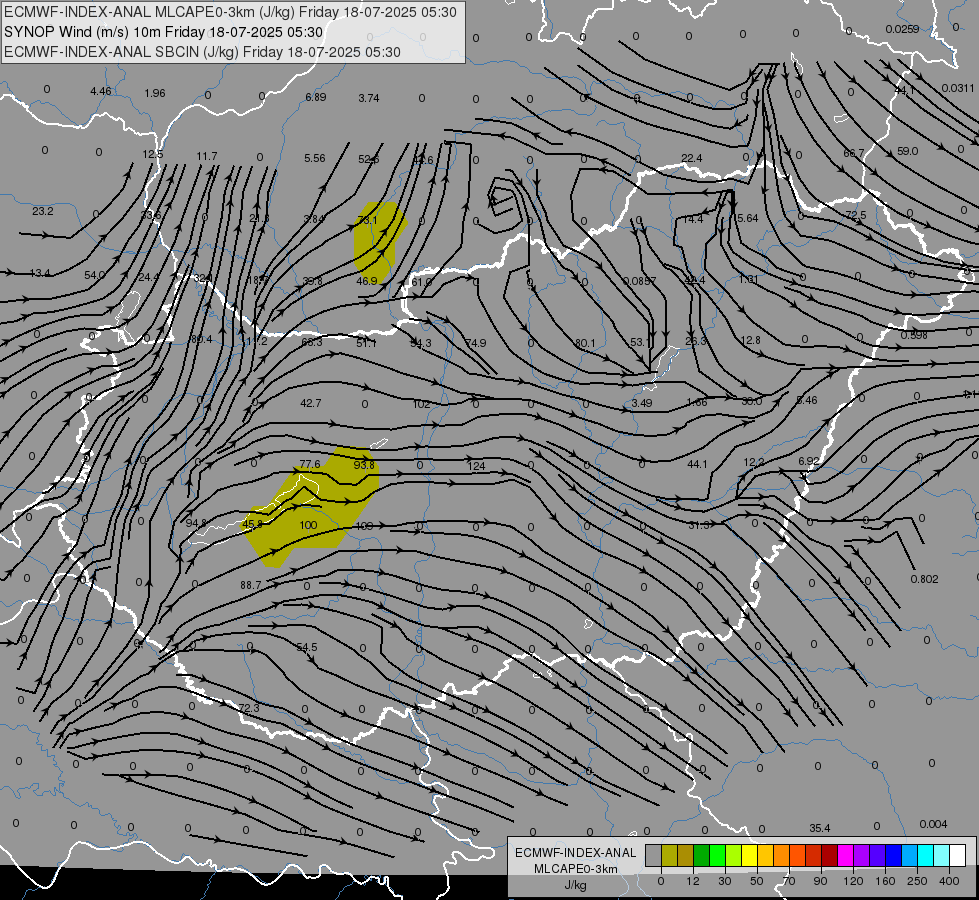Click legend tick label 12

point(692,881)
